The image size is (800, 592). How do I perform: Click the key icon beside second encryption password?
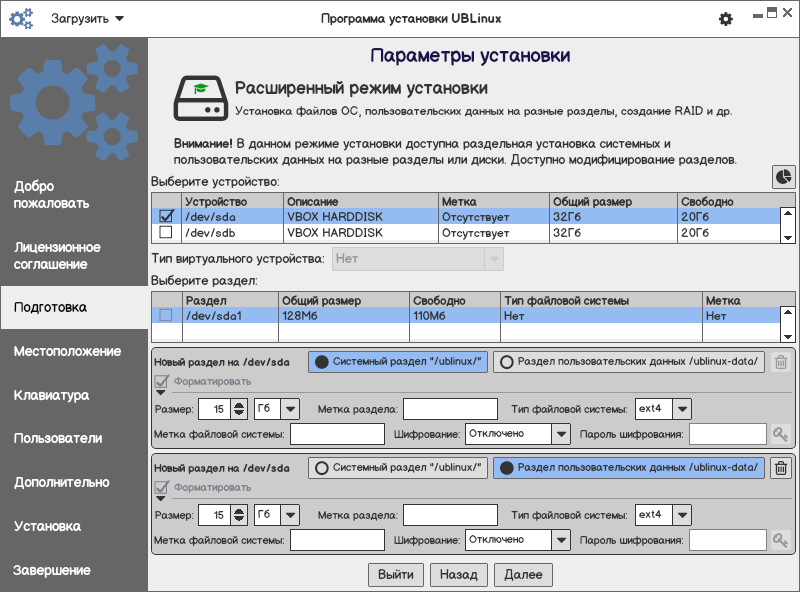coord(780,540)
